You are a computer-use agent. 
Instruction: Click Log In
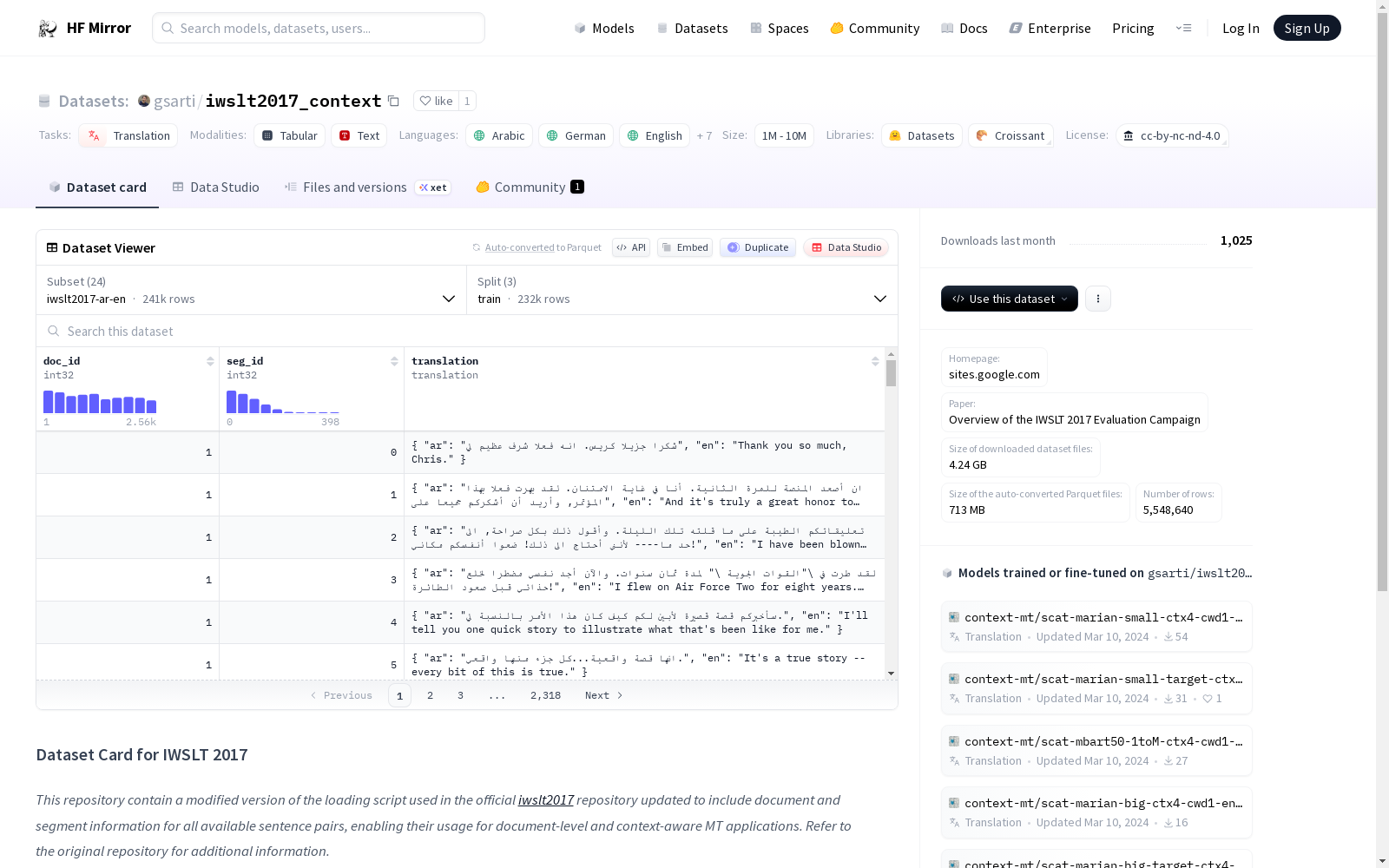[1241, 28]
